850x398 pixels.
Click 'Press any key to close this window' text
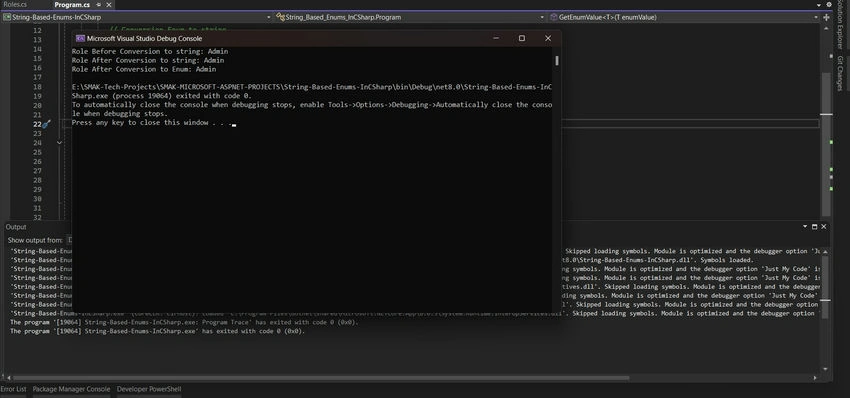(x=140, y=123)
